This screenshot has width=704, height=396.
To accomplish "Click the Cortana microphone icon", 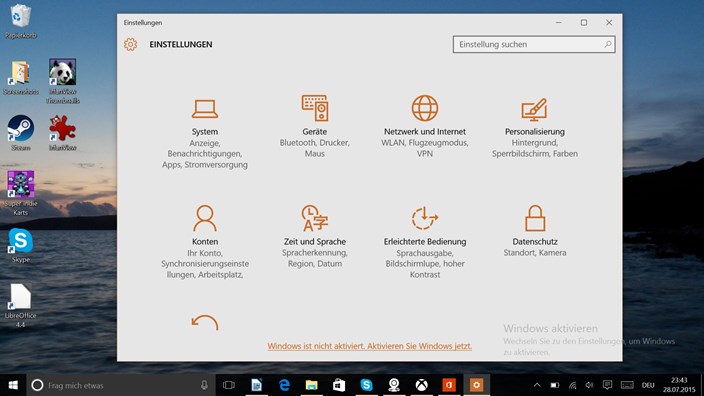I will coord(204,385).
